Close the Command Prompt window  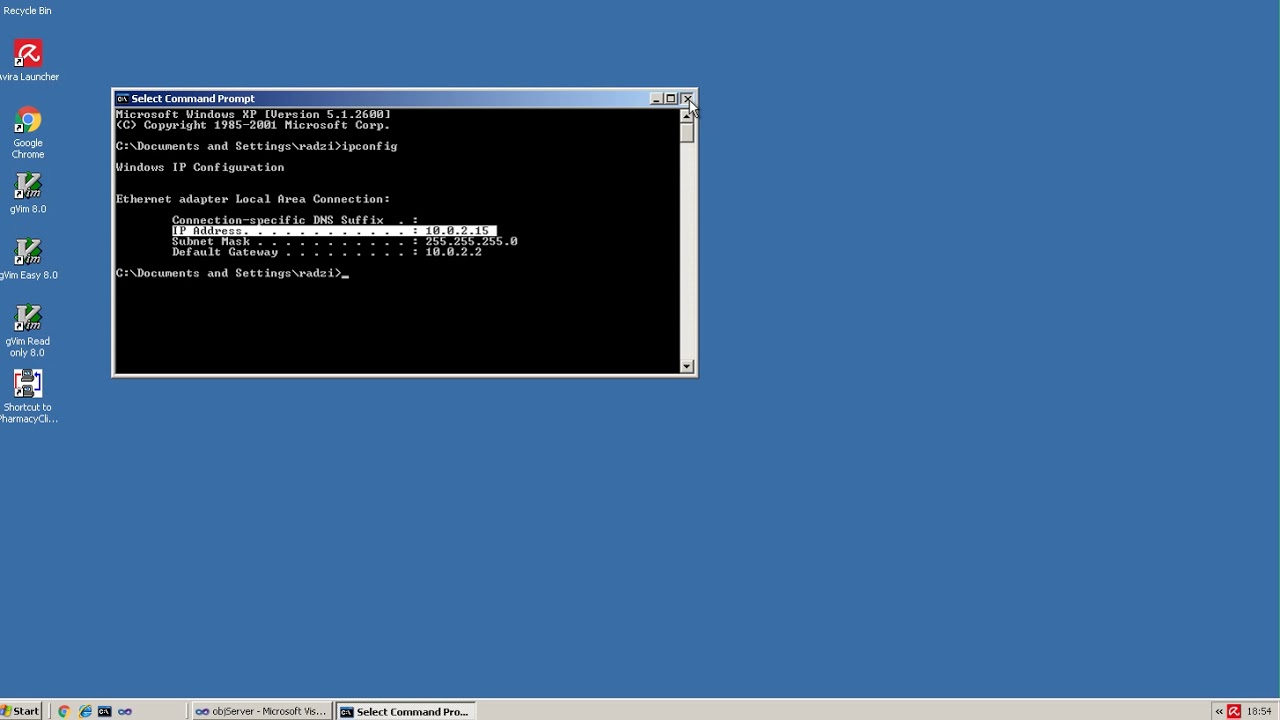(x=687, y=98)
